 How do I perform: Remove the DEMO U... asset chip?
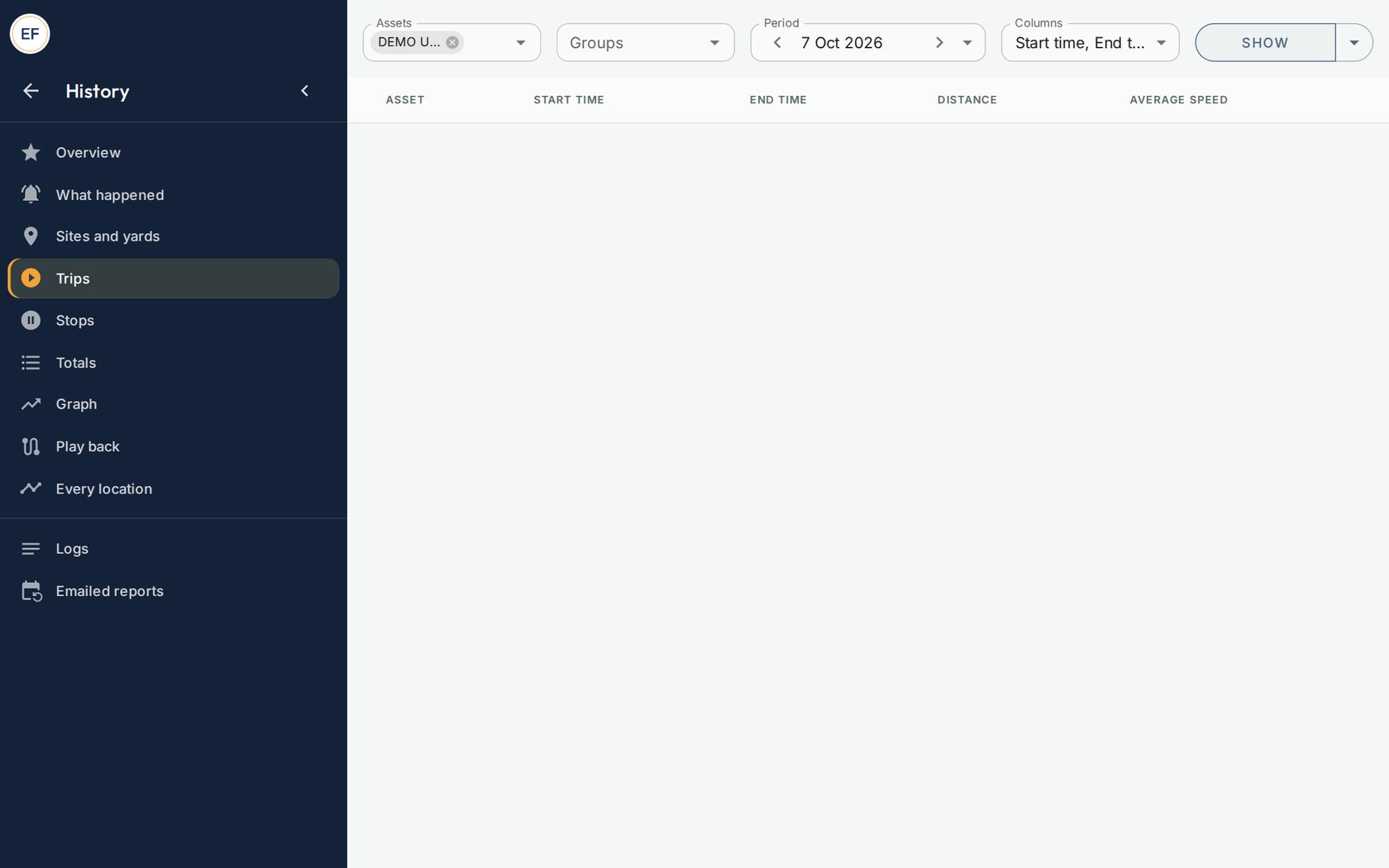[452, 42]
